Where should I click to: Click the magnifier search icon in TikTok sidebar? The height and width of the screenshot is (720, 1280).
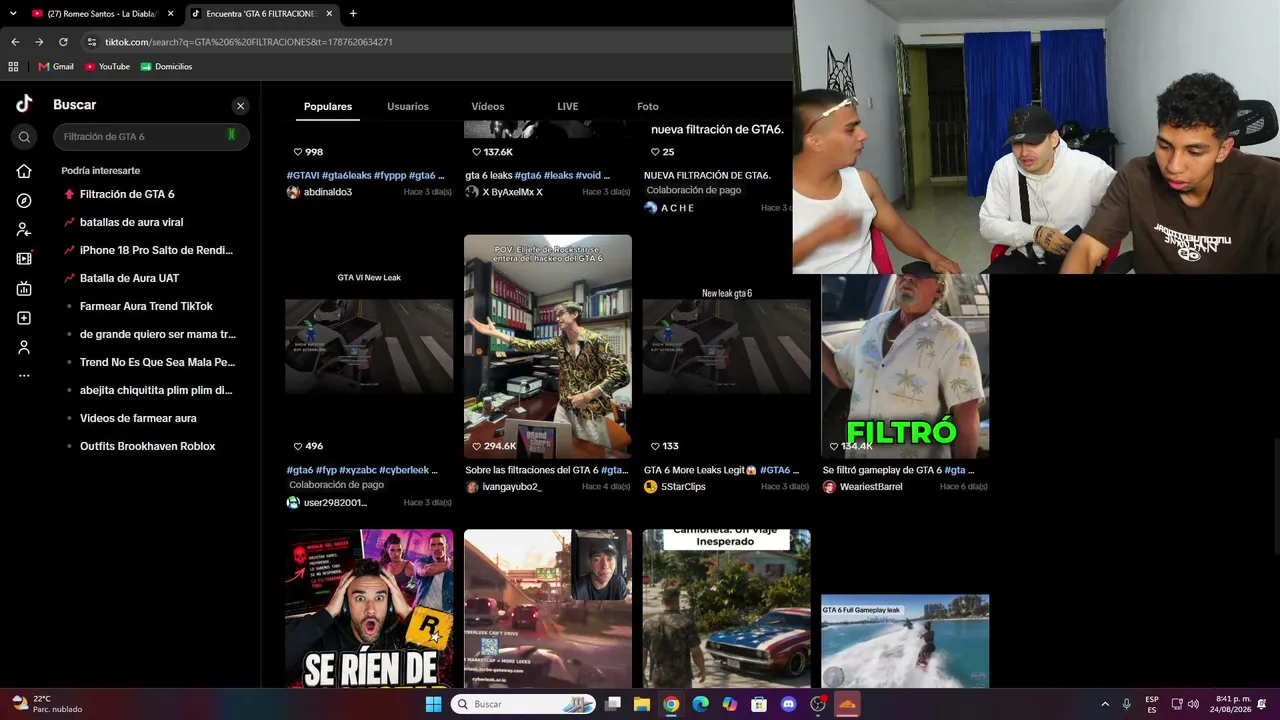[25, 137]
